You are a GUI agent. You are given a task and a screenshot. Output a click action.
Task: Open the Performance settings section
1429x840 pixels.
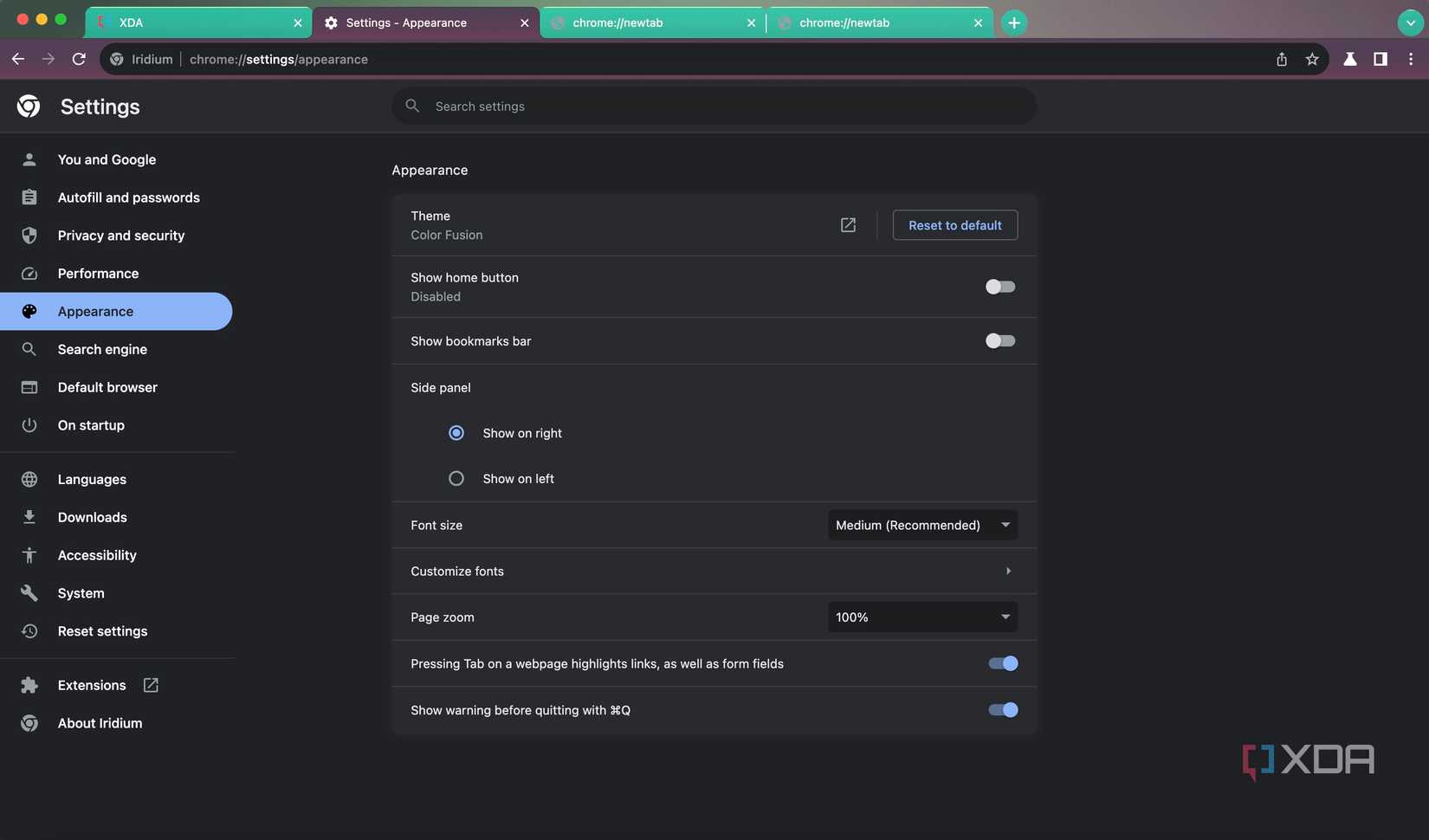(116, 274)
